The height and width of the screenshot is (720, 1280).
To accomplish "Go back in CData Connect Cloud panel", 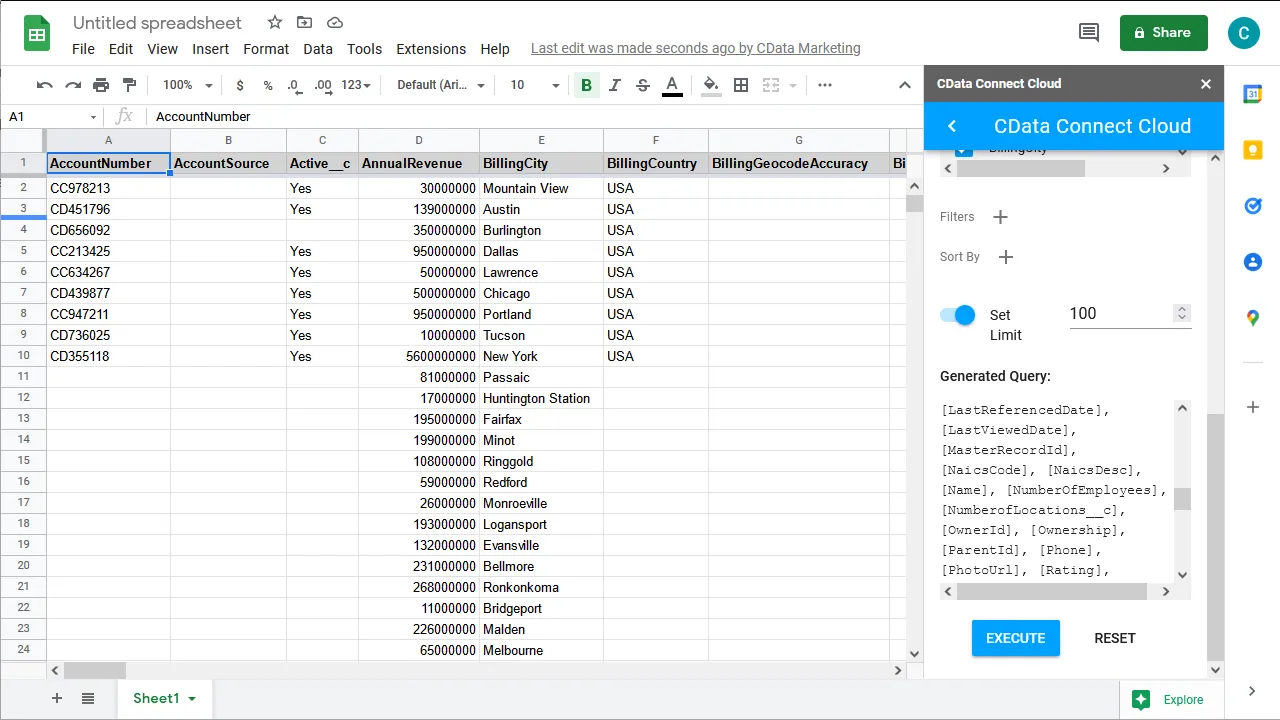I will coord(952,126).
